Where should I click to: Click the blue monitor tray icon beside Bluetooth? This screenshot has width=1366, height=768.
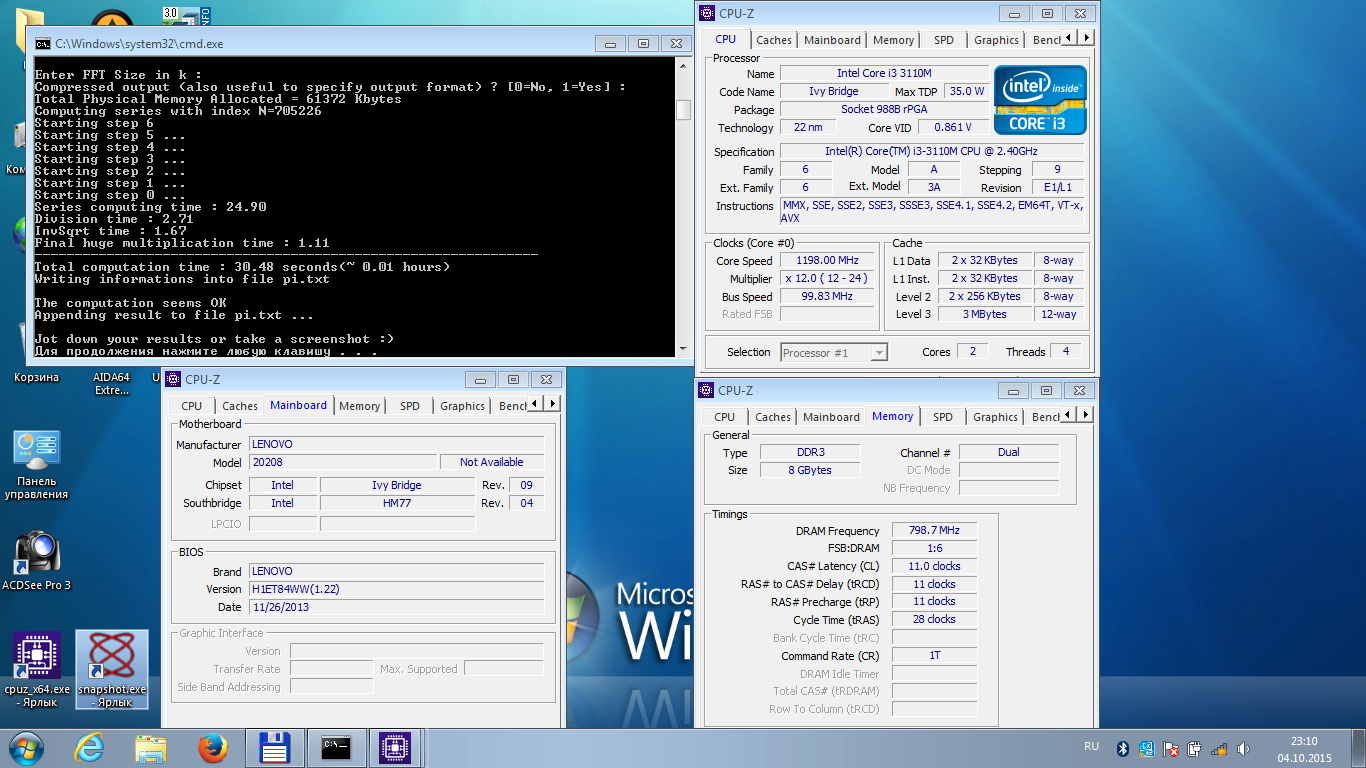[x=1146, y=748]
